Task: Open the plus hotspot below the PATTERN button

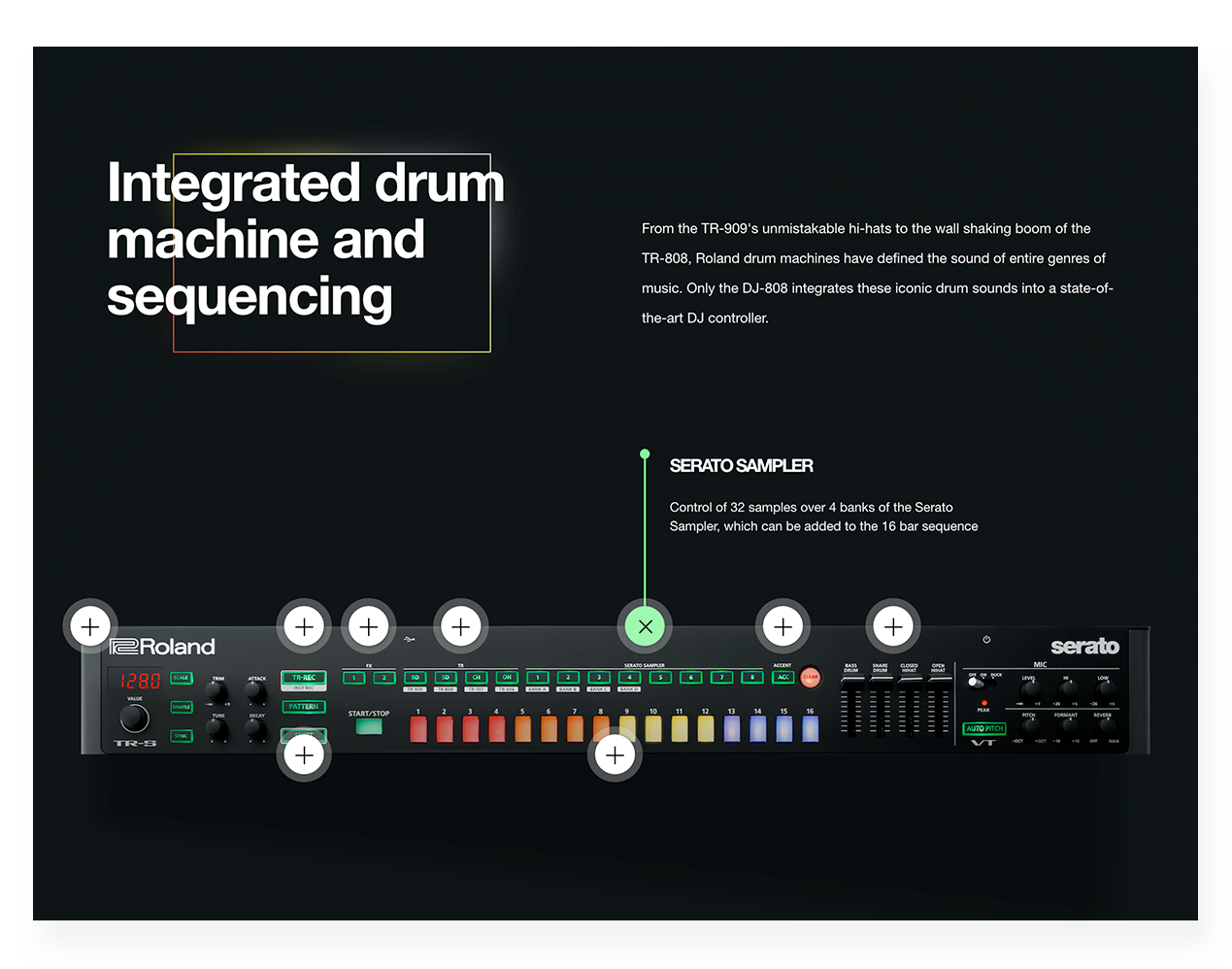Action: tap(304, 754)
